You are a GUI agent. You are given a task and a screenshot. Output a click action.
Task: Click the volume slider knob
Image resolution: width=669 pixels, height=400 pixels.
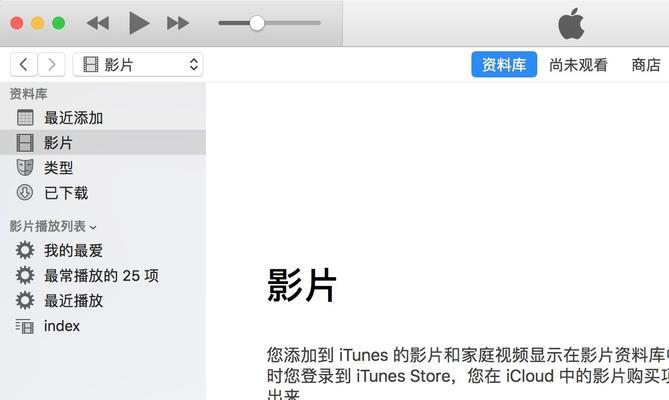click(257, 23)
